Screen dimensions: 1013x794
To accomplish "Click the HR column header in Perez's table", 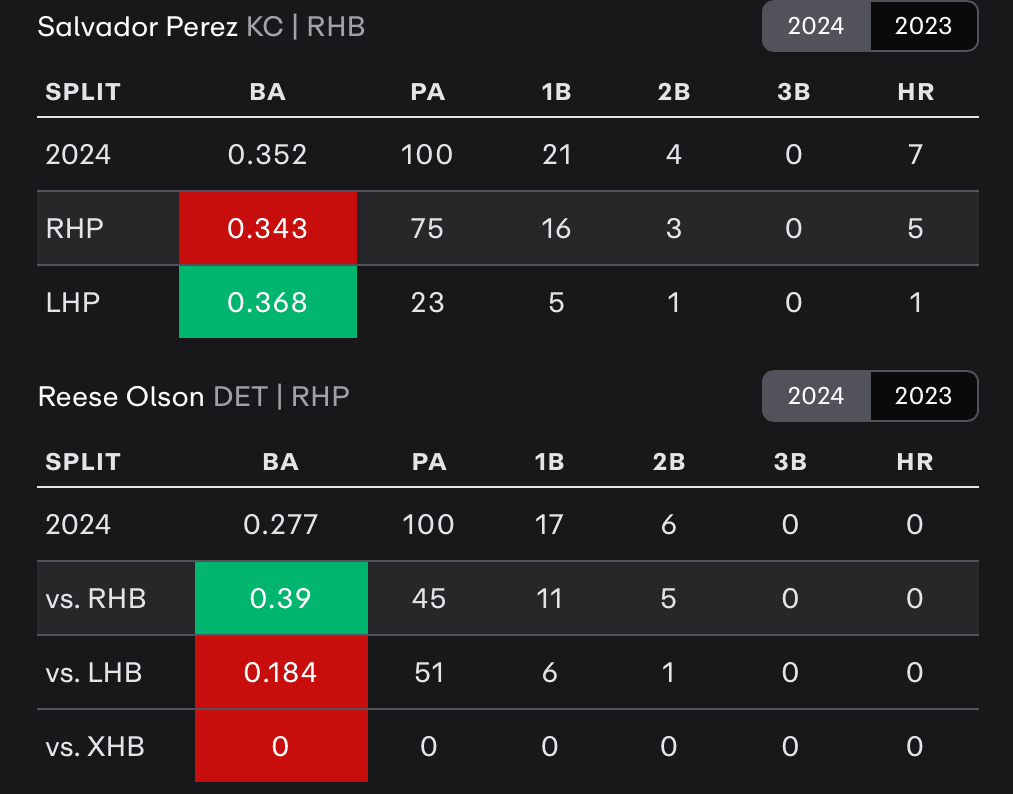I will click(916, 91).
